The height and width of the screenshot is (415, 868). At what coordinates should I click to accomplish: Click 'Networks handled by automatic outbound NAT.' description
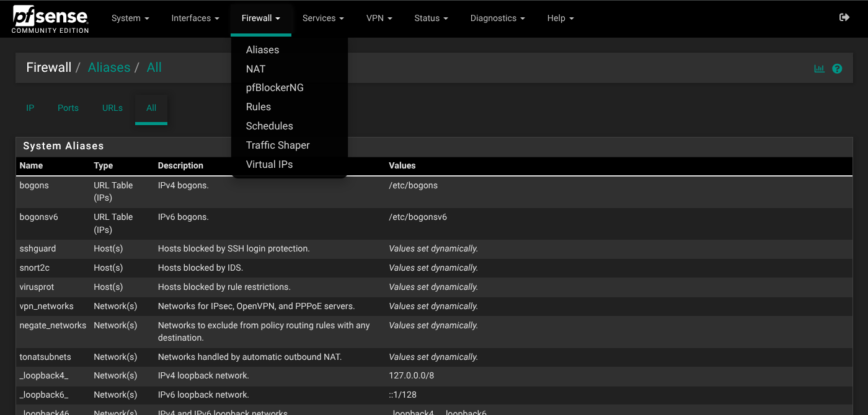point(250,357)
